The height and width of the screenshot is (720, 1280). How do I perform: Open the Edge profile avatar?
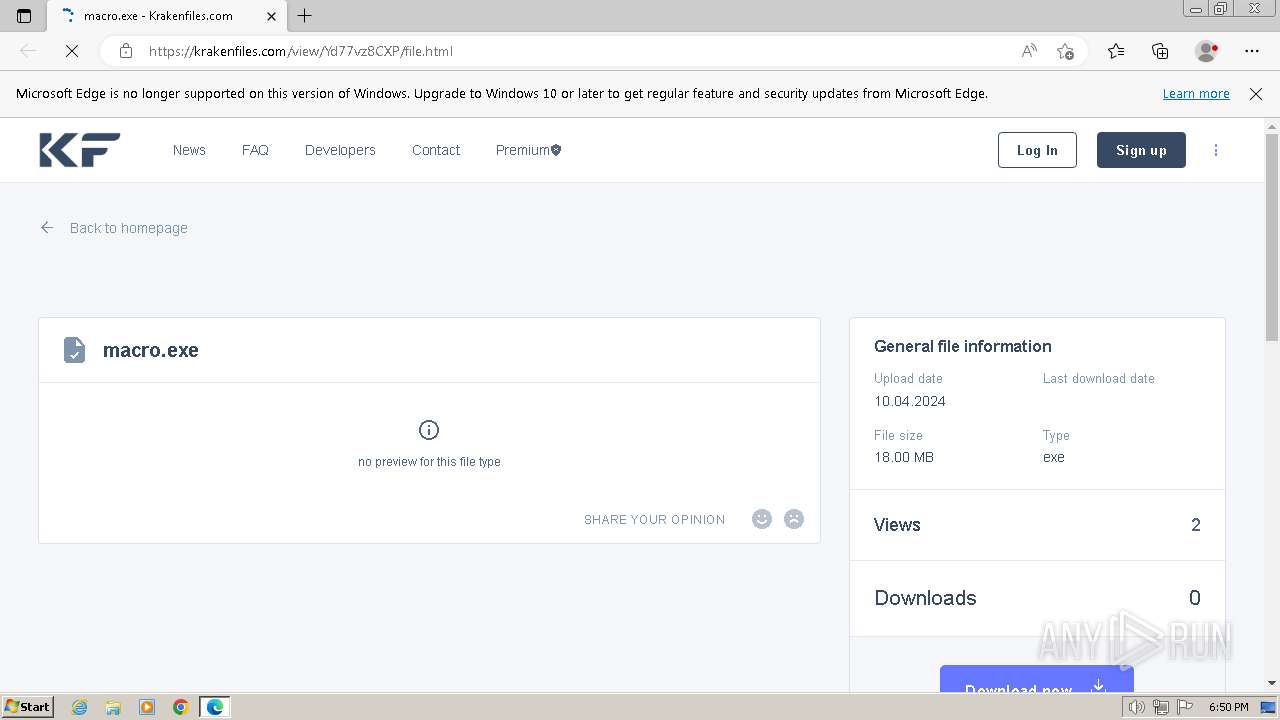1206,51
